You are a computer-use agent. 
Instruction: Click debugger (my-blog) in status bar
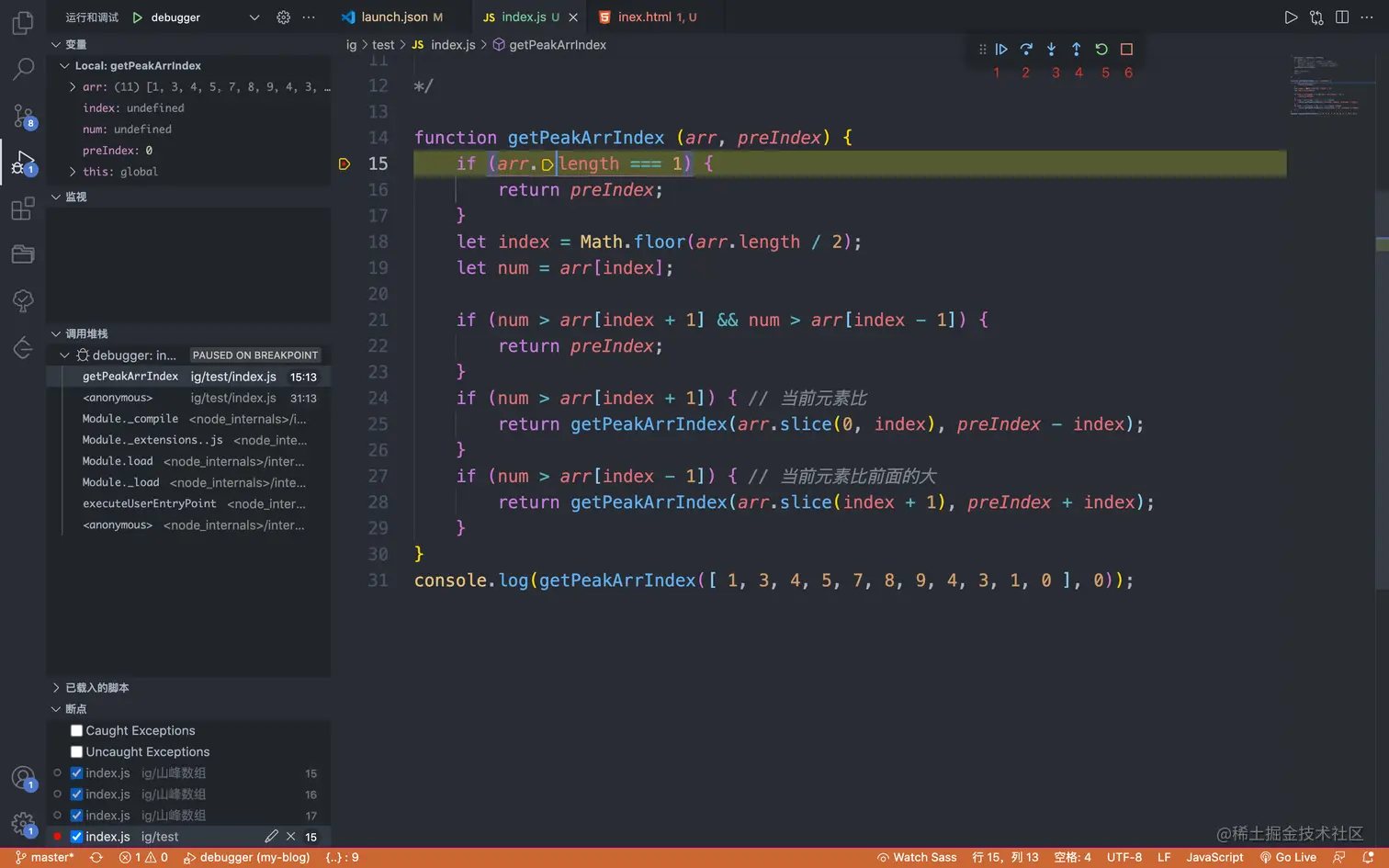tap(246, 858)
